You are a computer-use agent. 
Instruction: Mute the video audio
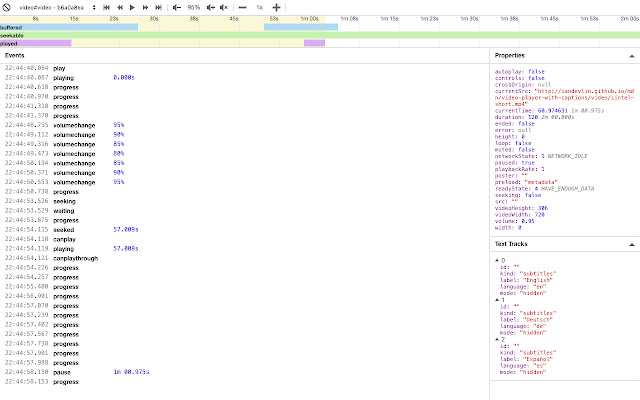pos(225,7)
